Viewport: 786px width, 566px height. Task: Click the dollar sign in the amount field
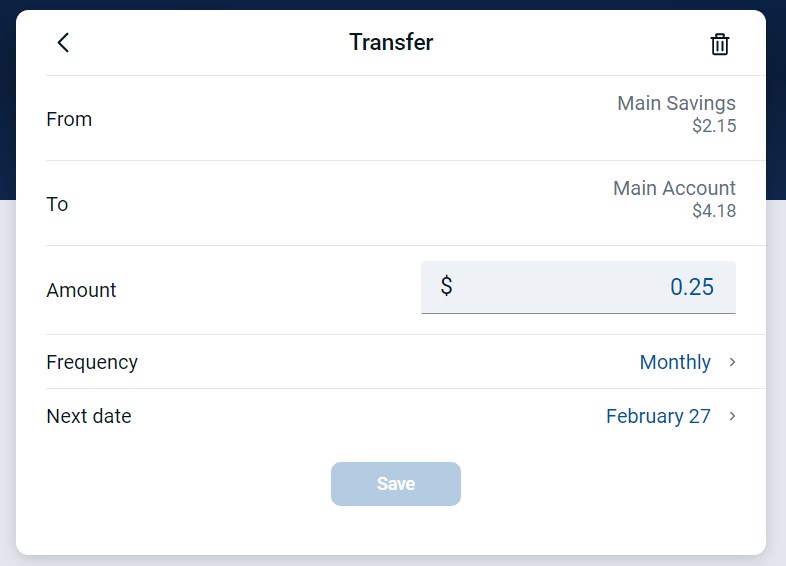coord(446,286)
